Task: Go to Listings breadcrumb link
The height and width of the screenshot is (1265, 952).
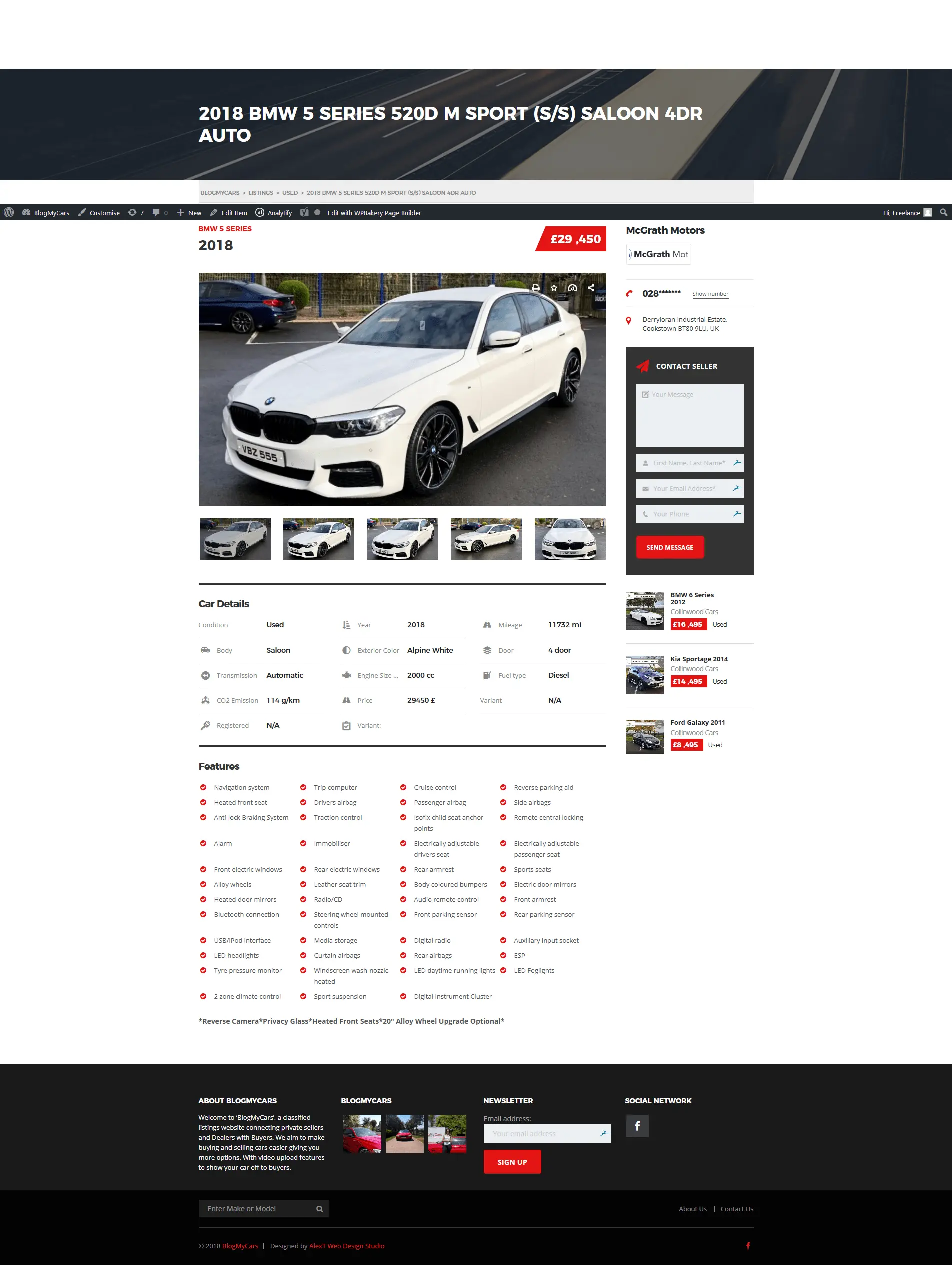Action: [x=260, y=193]
